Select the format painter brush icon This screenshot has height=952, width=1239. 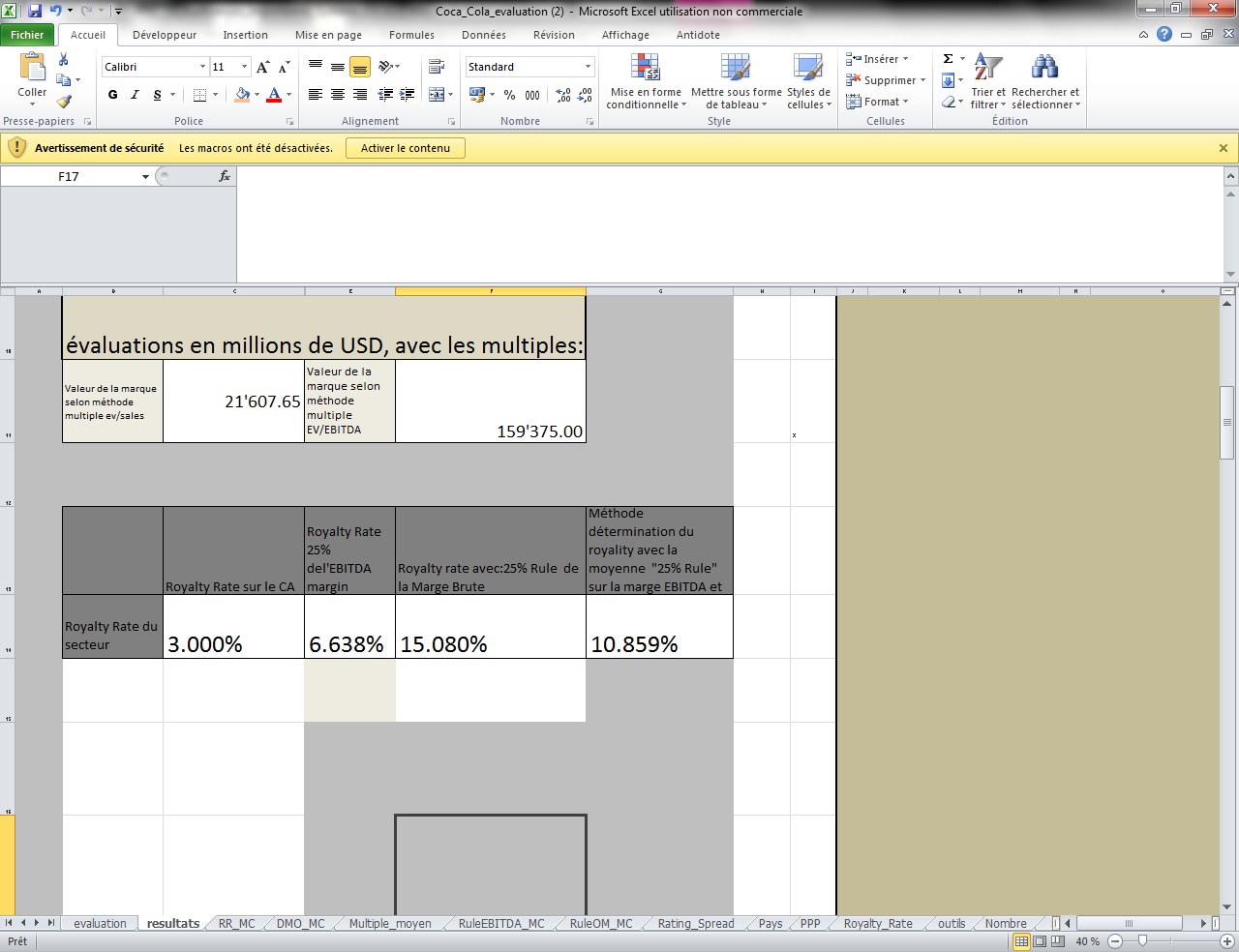coord(64,101)
